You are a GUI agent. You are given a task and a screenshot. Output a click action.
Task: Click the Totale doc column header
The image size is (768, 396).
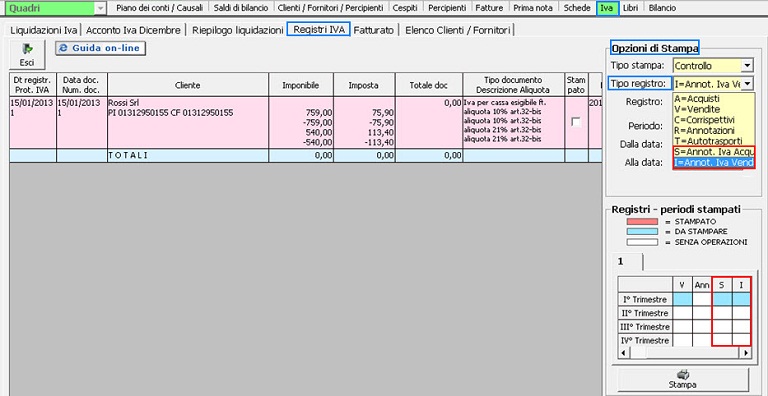(429, 85)
